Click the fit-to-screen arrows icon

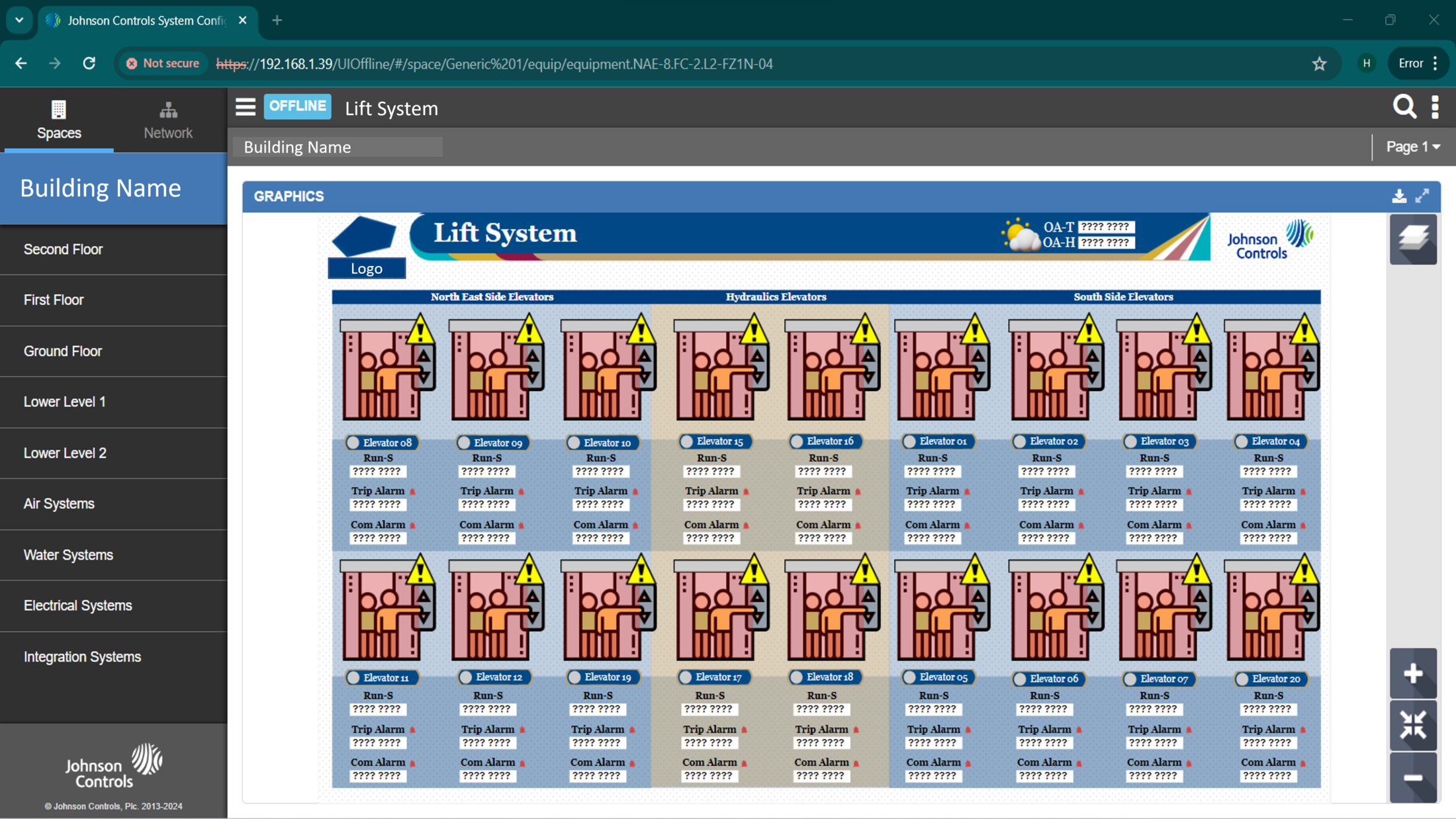(x=1413, y=725)
